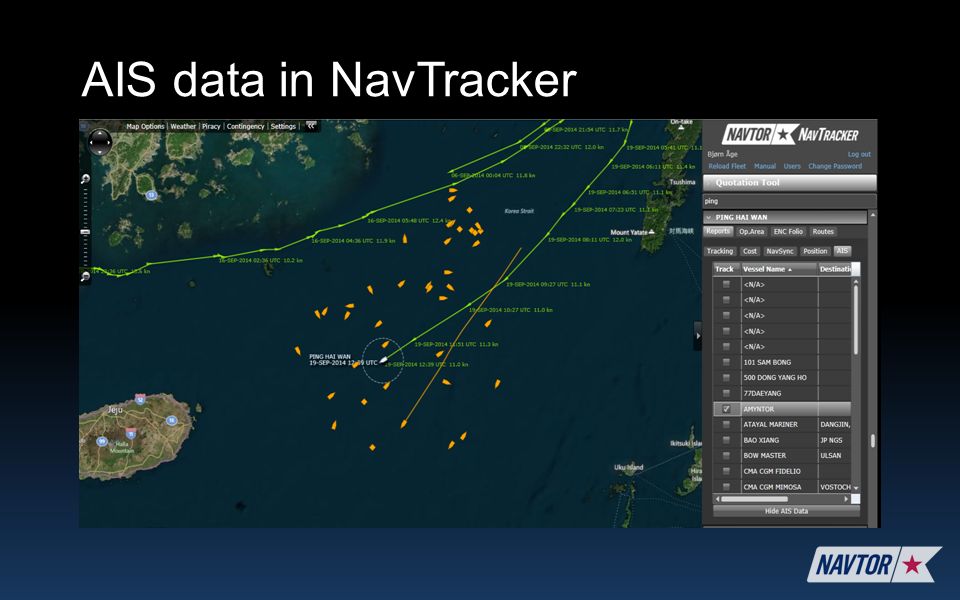Collapse the PING HAI WAN vessel section
Image resolution: width=960 pixels, height=600 pixels.
click(x=709, y=217)
